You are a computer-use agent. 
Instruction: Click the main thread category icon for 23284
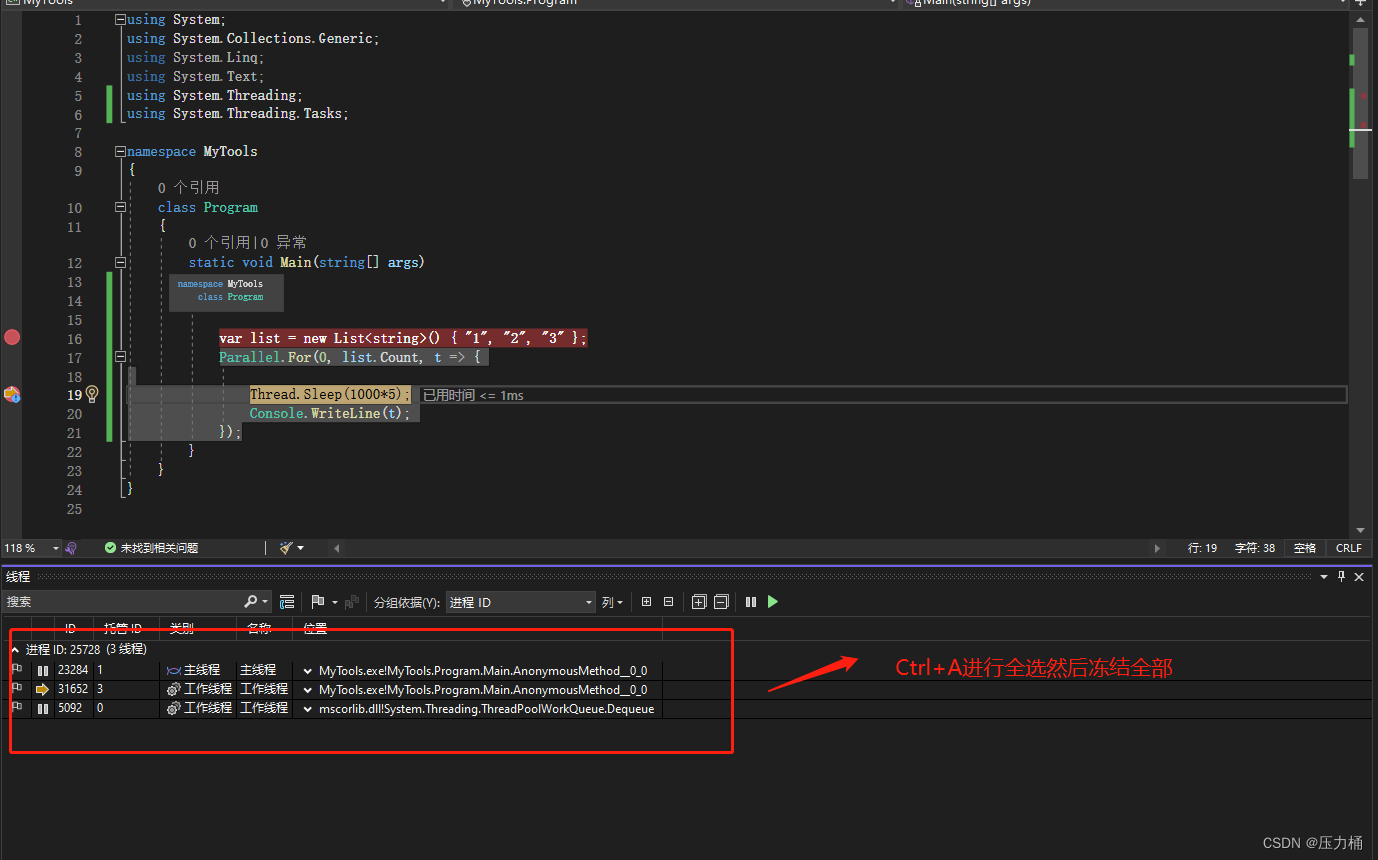click(x=173, y=671)
